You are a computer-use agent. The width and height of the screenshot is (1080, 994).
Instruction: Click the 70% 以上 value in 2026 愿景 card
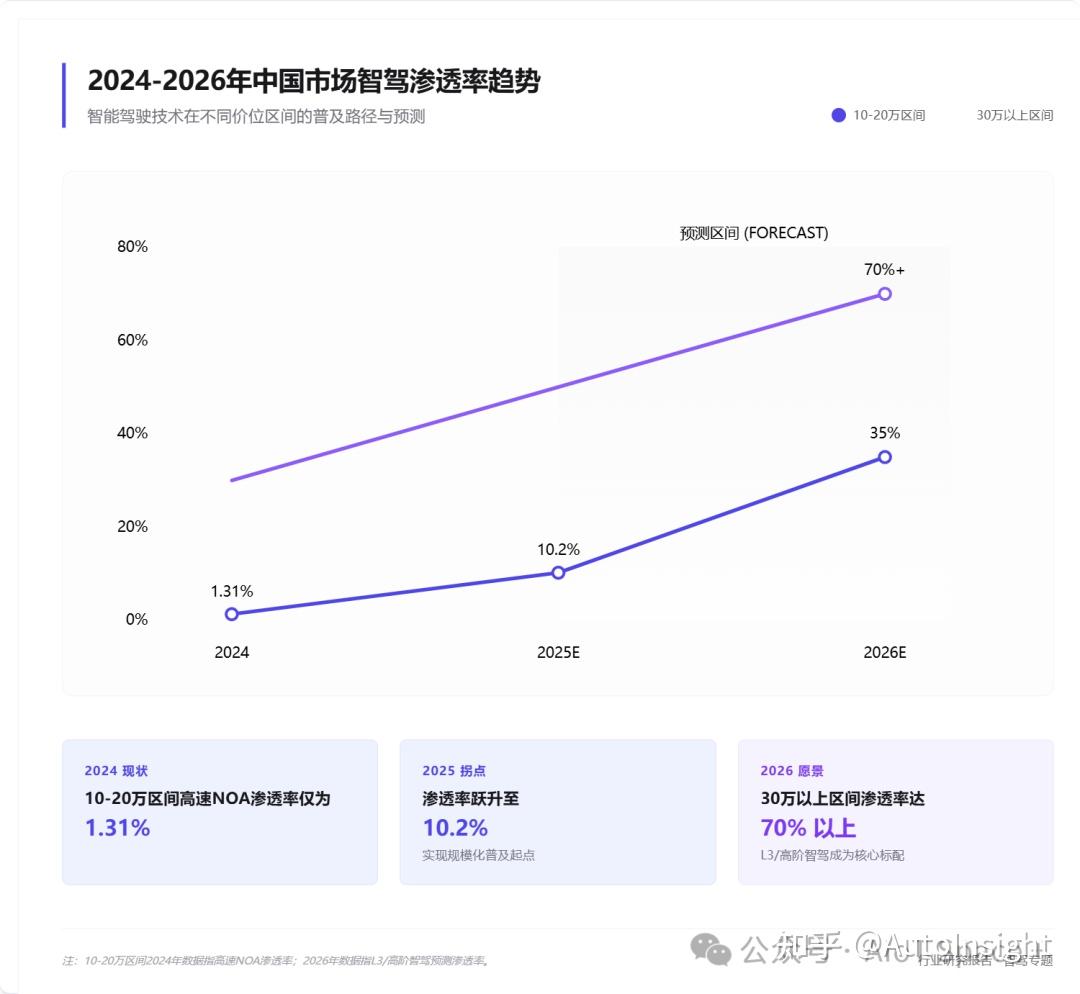click(808, 827)
